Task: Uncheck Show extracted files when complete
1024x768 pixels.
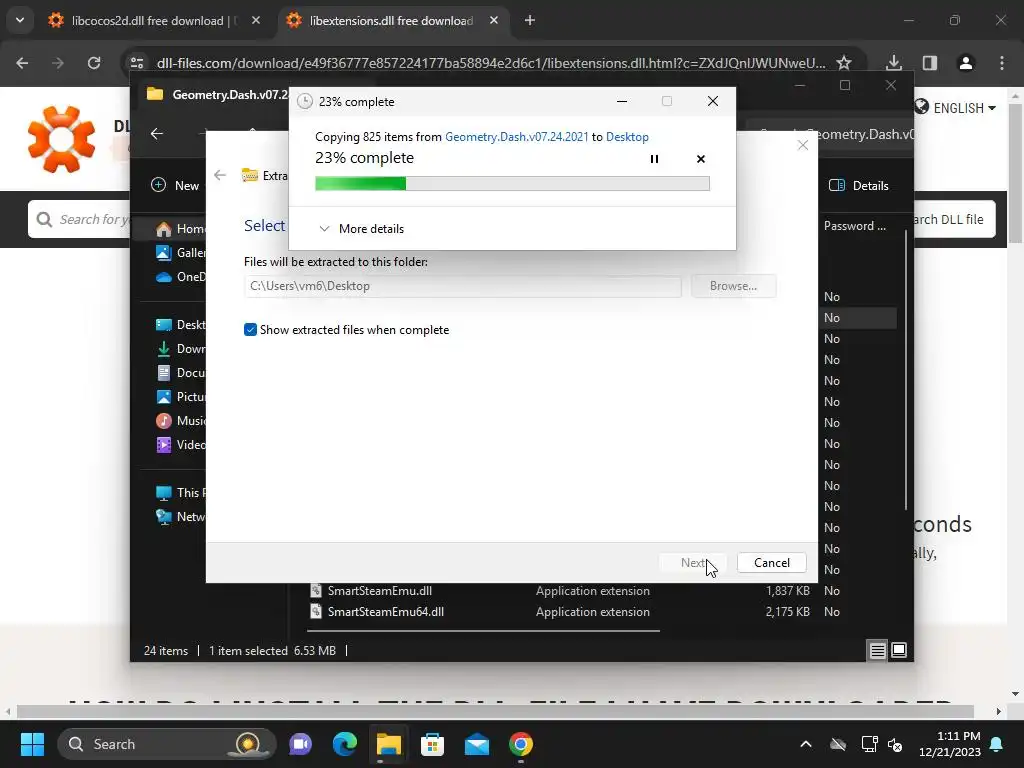Action: pyautogui.click(x=250, y=330)
